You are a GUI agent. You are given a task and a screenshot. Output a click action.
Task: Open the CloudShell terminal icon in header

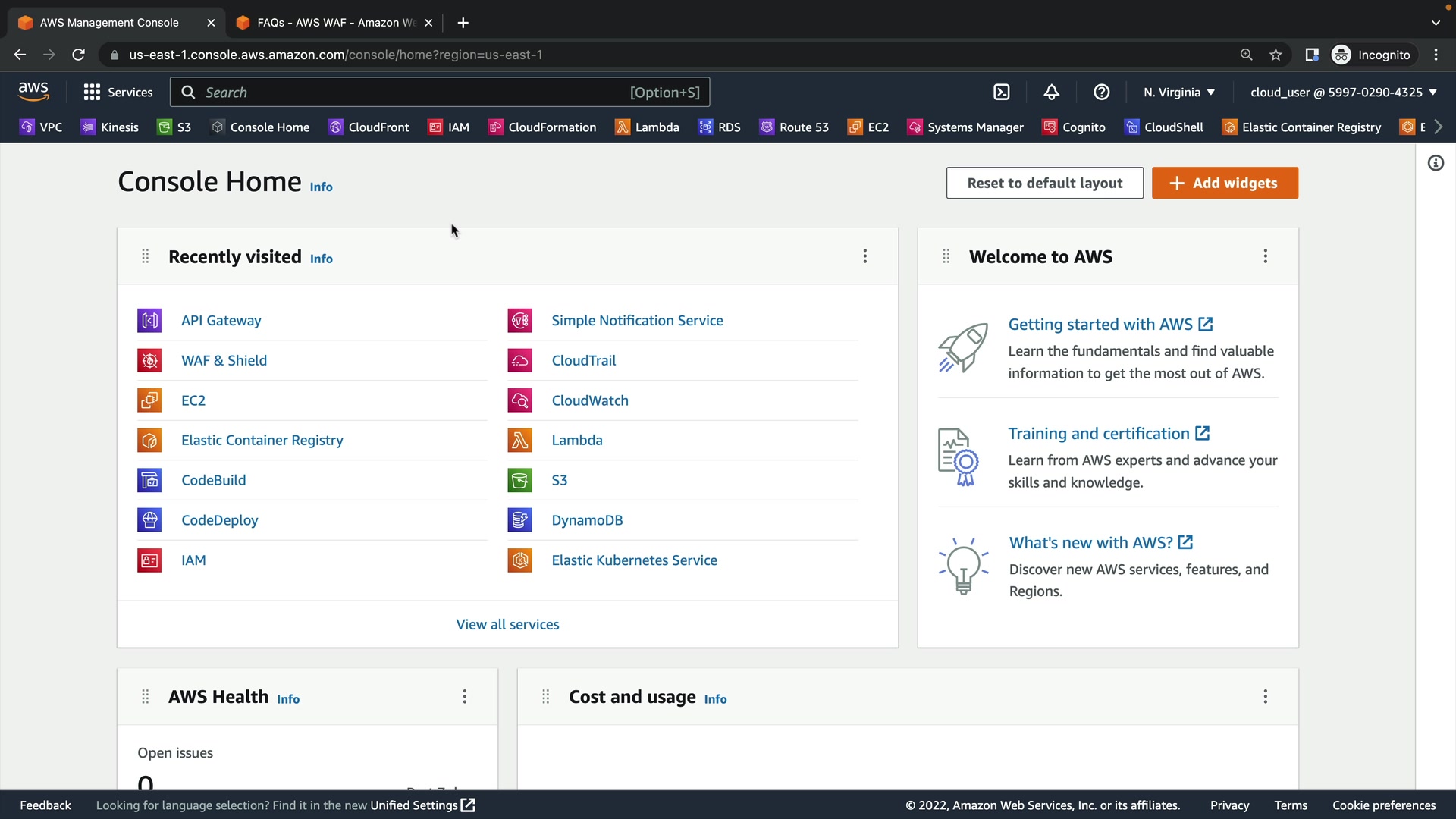coord(1002,93)
